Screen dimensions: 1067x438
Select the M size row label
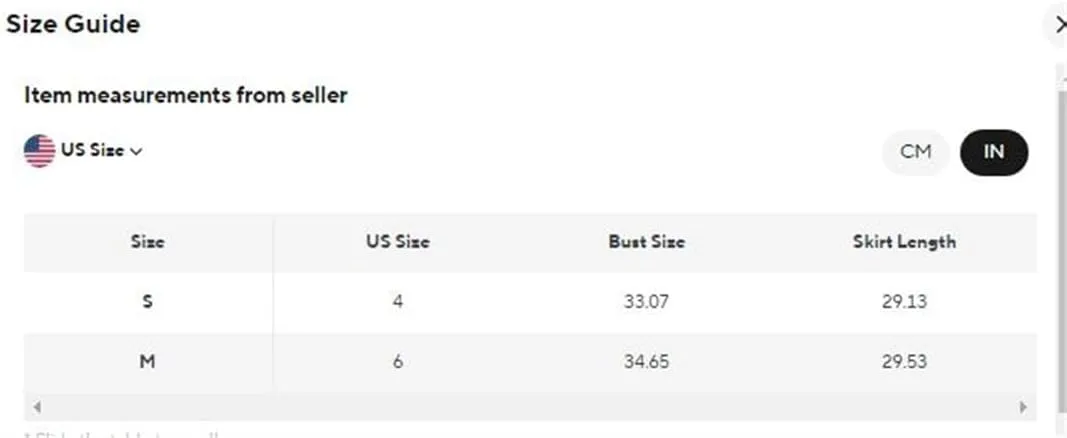point(148,361)
